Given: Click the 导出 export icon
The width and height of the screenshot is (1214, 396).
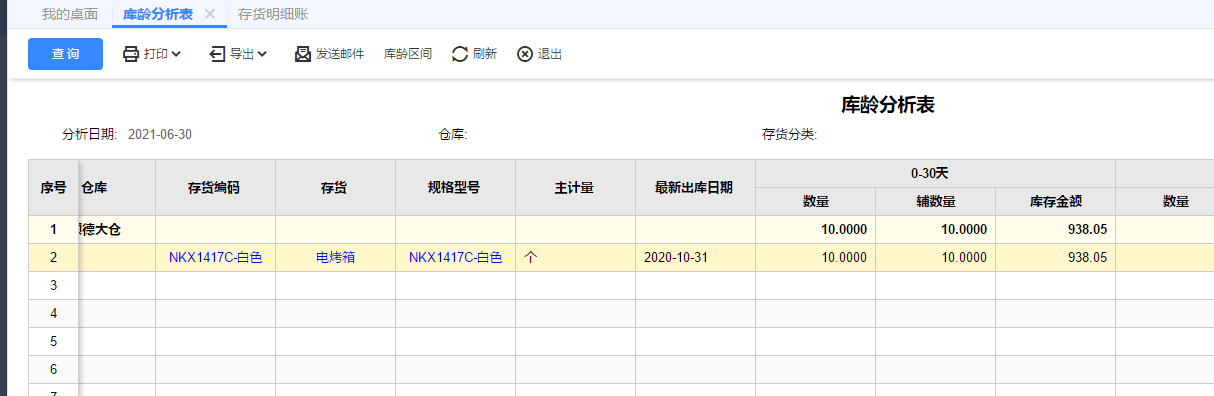Looking at the screenshot, I should tap(217, 54).
